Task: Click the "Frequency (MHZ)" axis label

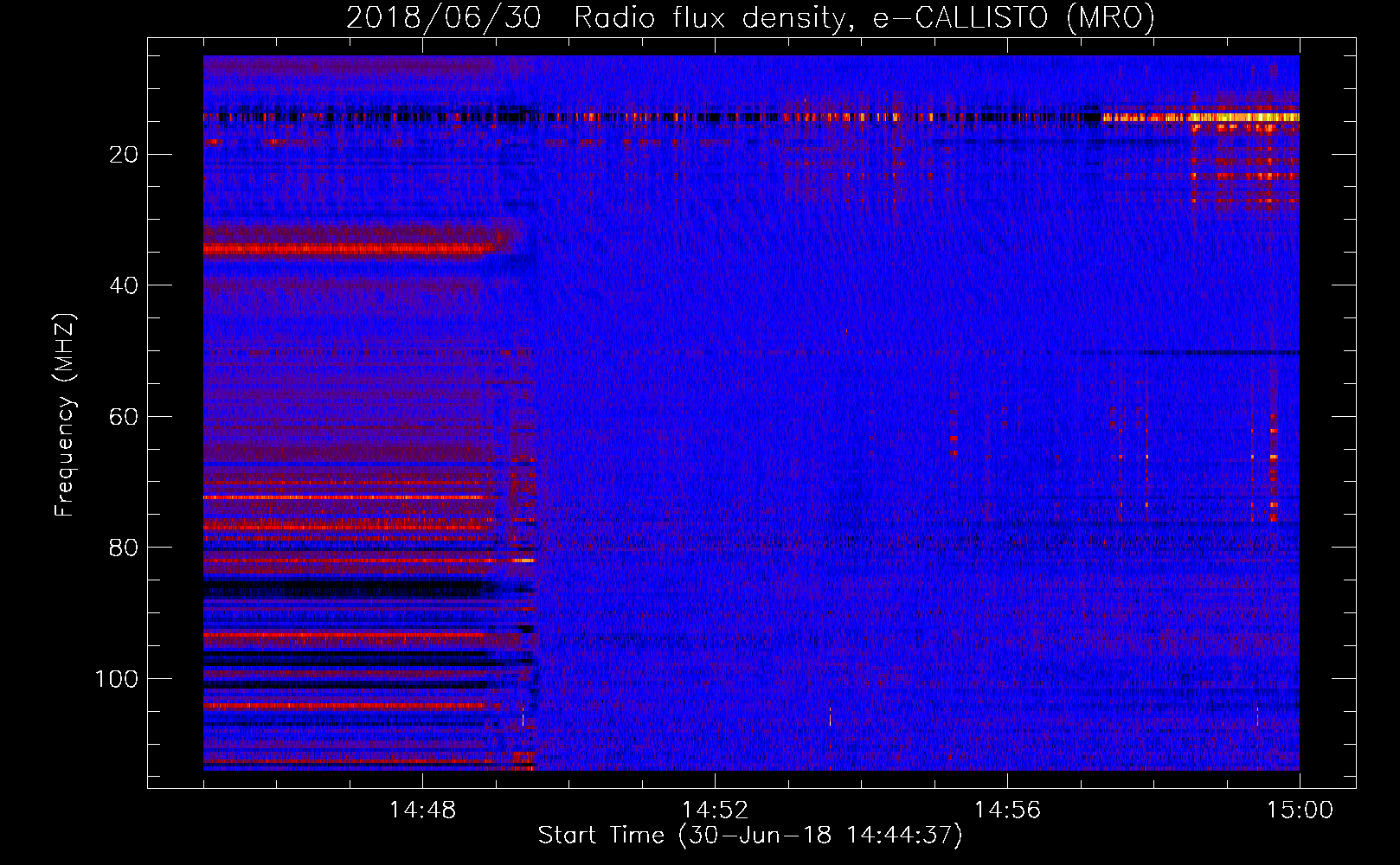Action: [x=66, y=415]
